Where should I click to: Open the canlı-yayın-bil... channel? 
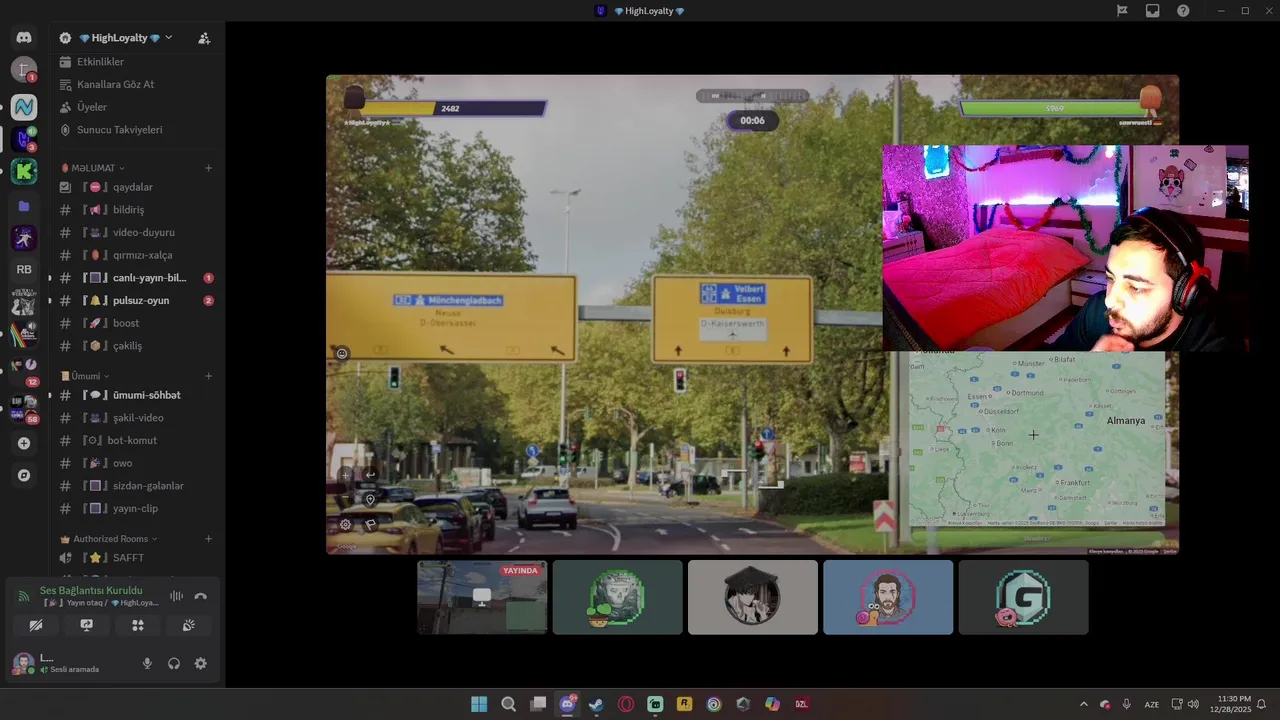[x=137, y=278]
